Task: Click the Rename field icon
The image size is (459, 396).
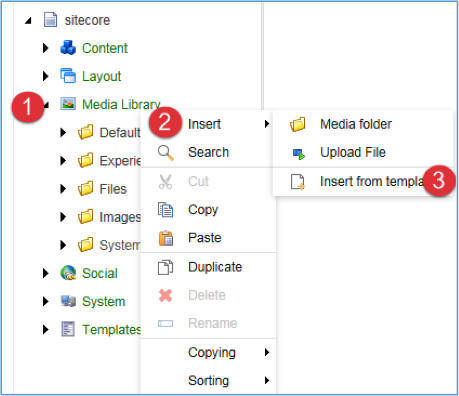Action: pyautogui.click(x=165, y=323)
